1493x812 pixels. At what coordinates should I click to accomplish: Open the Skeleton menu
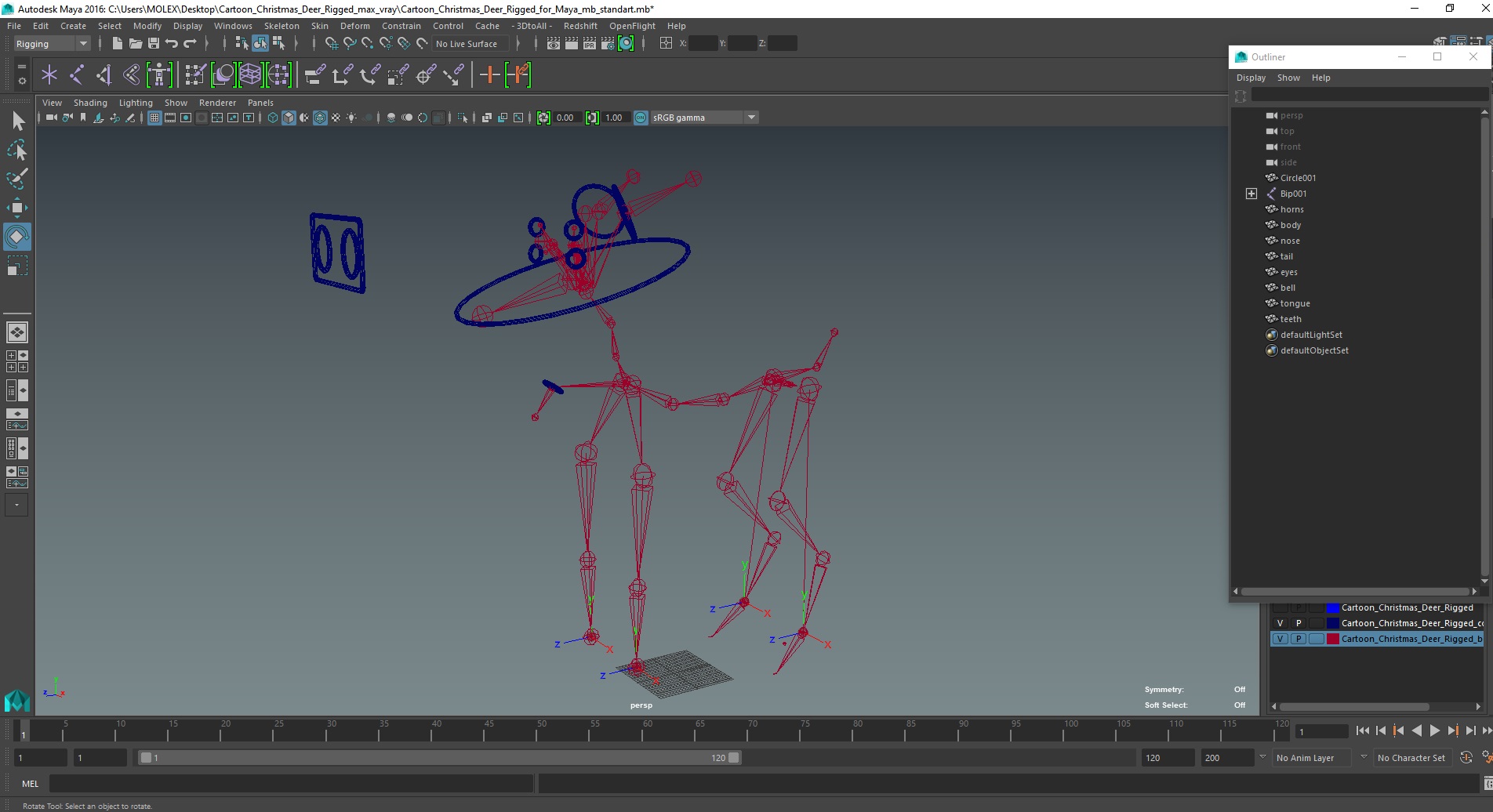(282, 26)
